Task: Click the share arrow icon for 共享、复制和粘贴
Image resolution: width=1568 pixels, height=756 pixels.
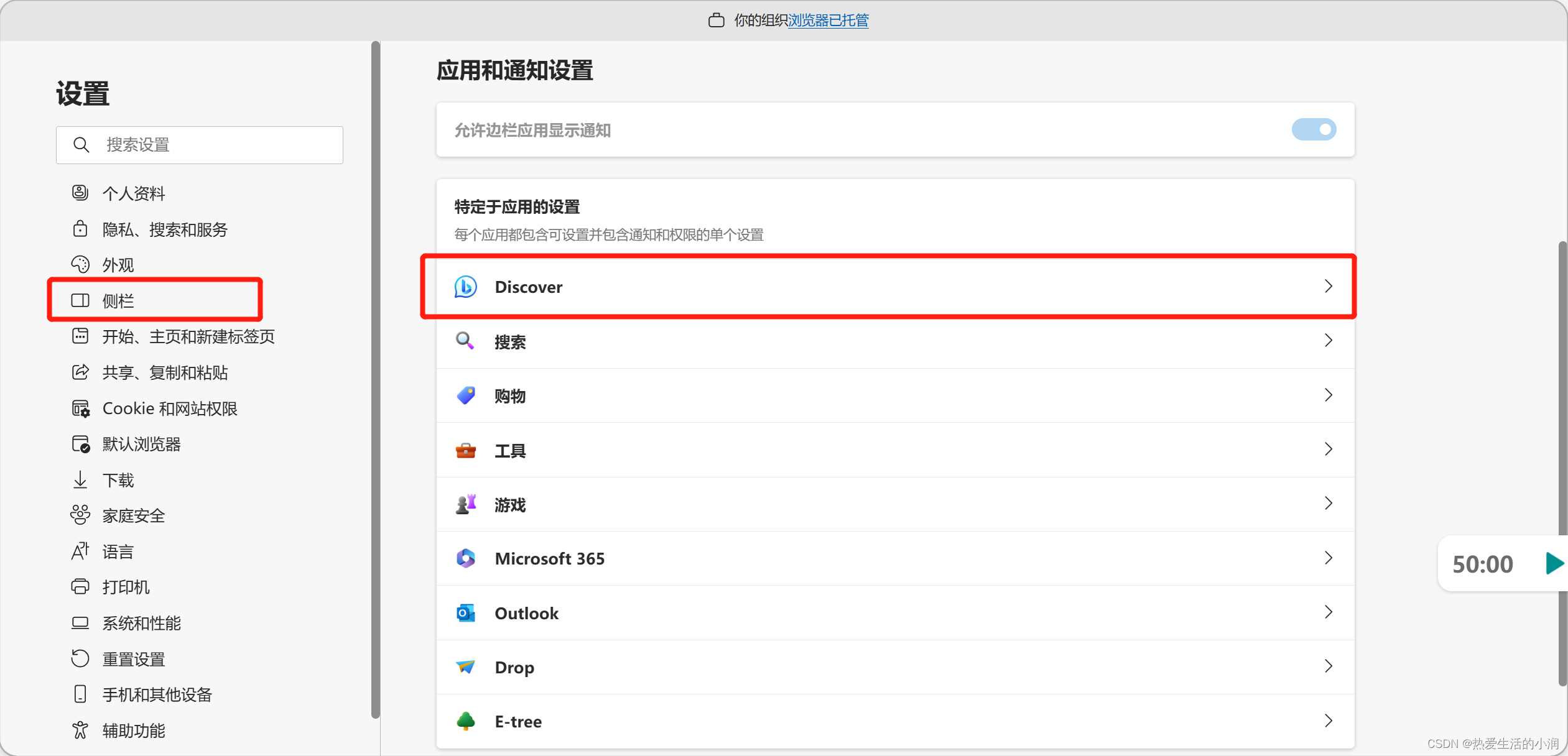Action: pos(80,372)
